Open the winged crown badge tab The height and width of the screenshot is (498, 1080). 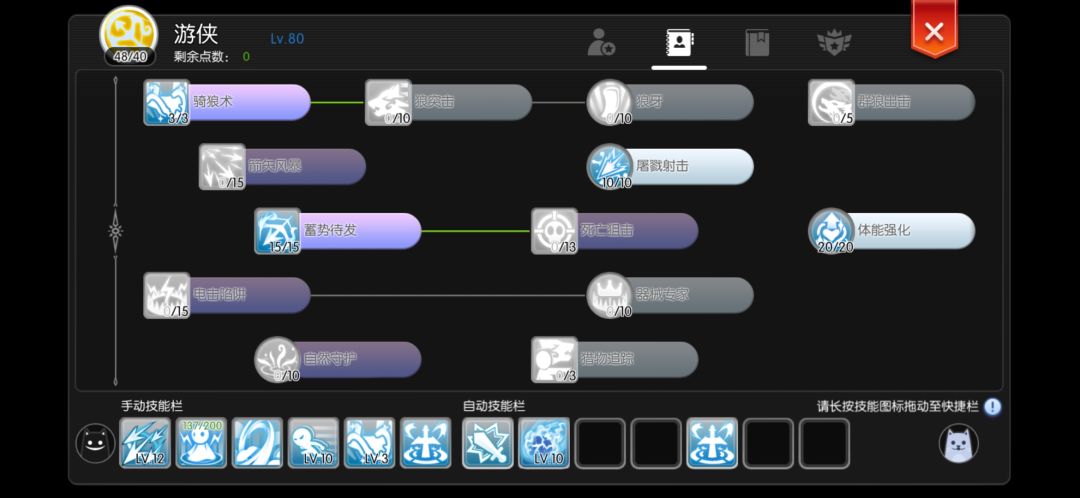click(834, 42)
